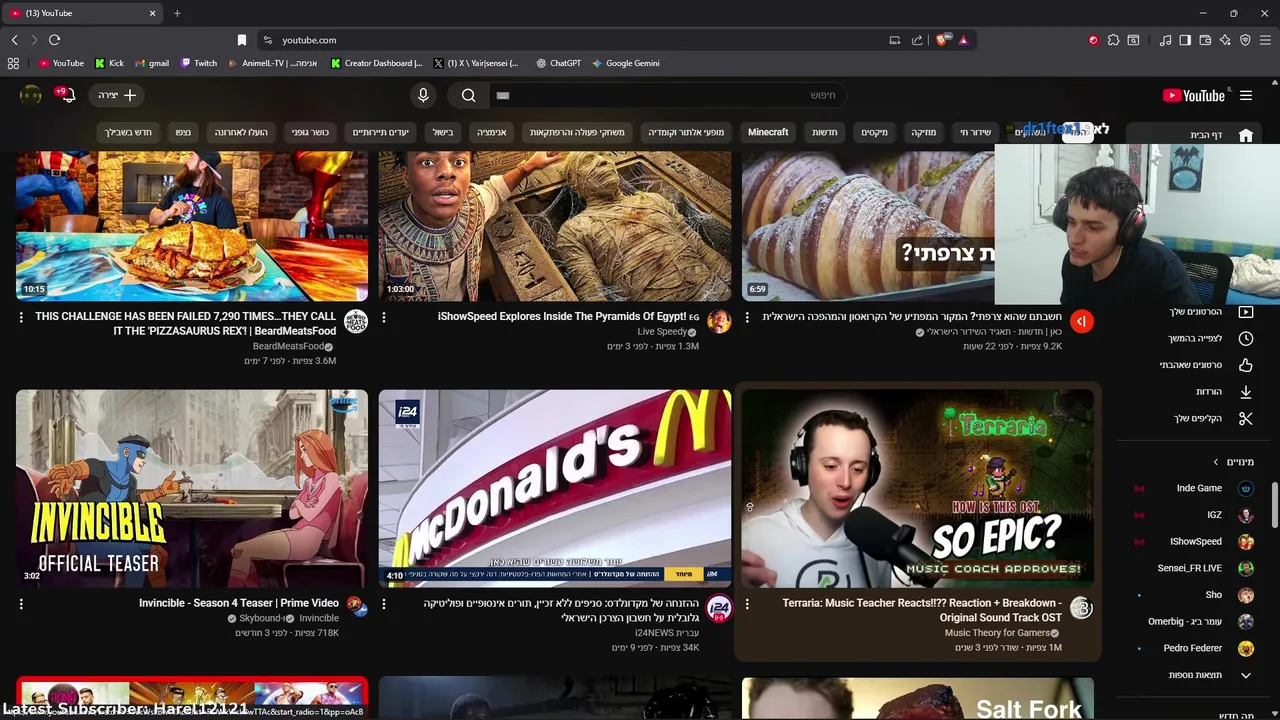This screenshot has width=1280, height=720.
Task: Open options menu for Pyramids Of Egypt video
Action: coord(384,317)
